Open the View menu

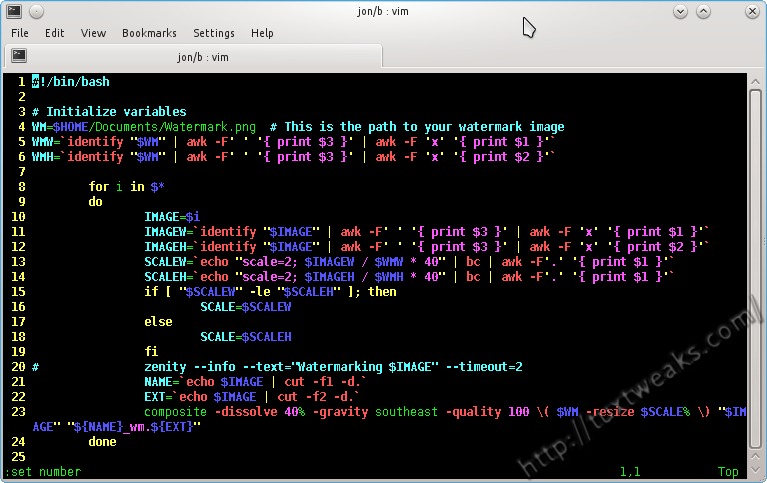(93, 33)
